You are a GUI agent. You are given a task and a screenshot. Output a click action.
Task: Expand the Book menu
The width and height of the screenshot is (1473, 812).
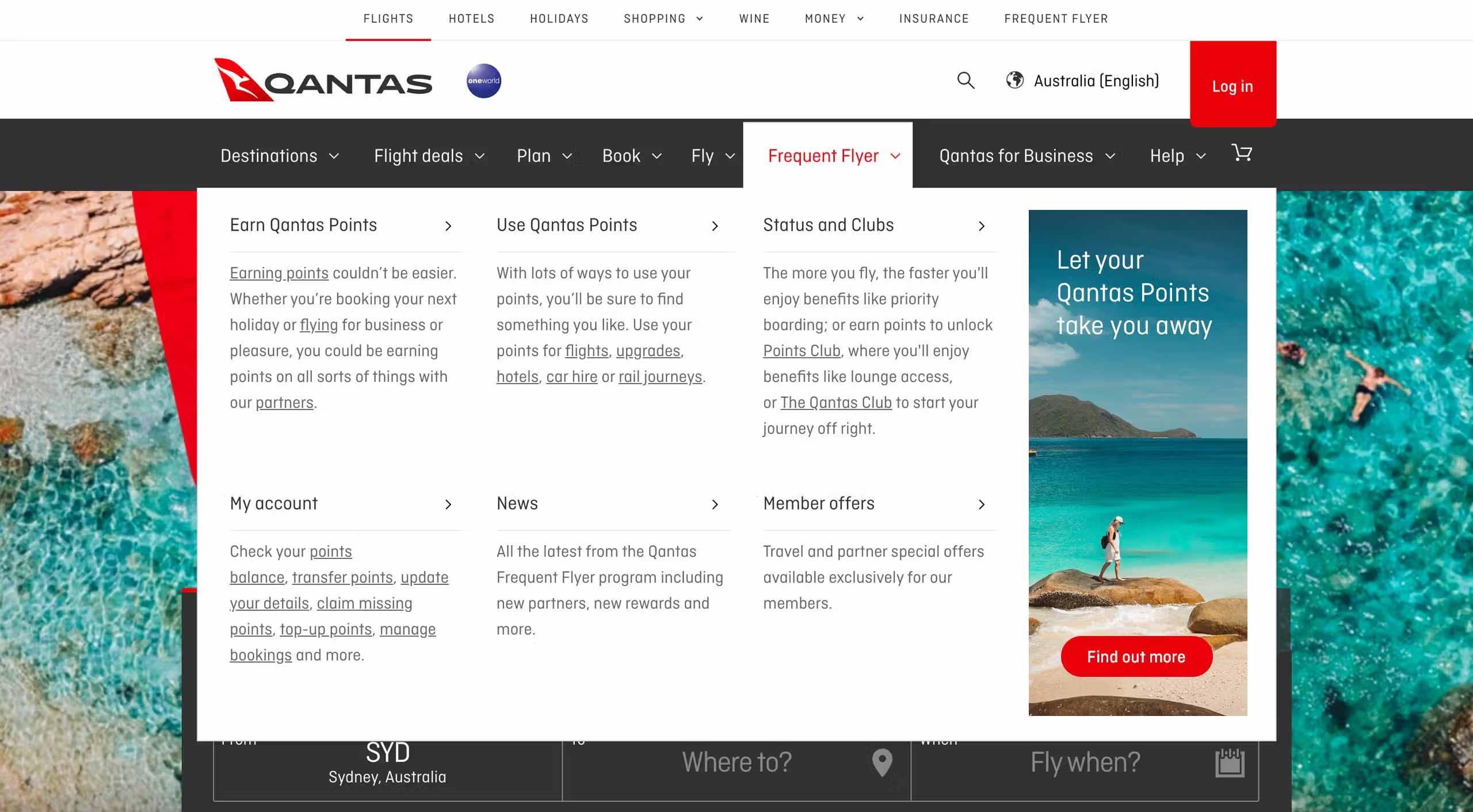pyautogui.click(x=632, y=156)
